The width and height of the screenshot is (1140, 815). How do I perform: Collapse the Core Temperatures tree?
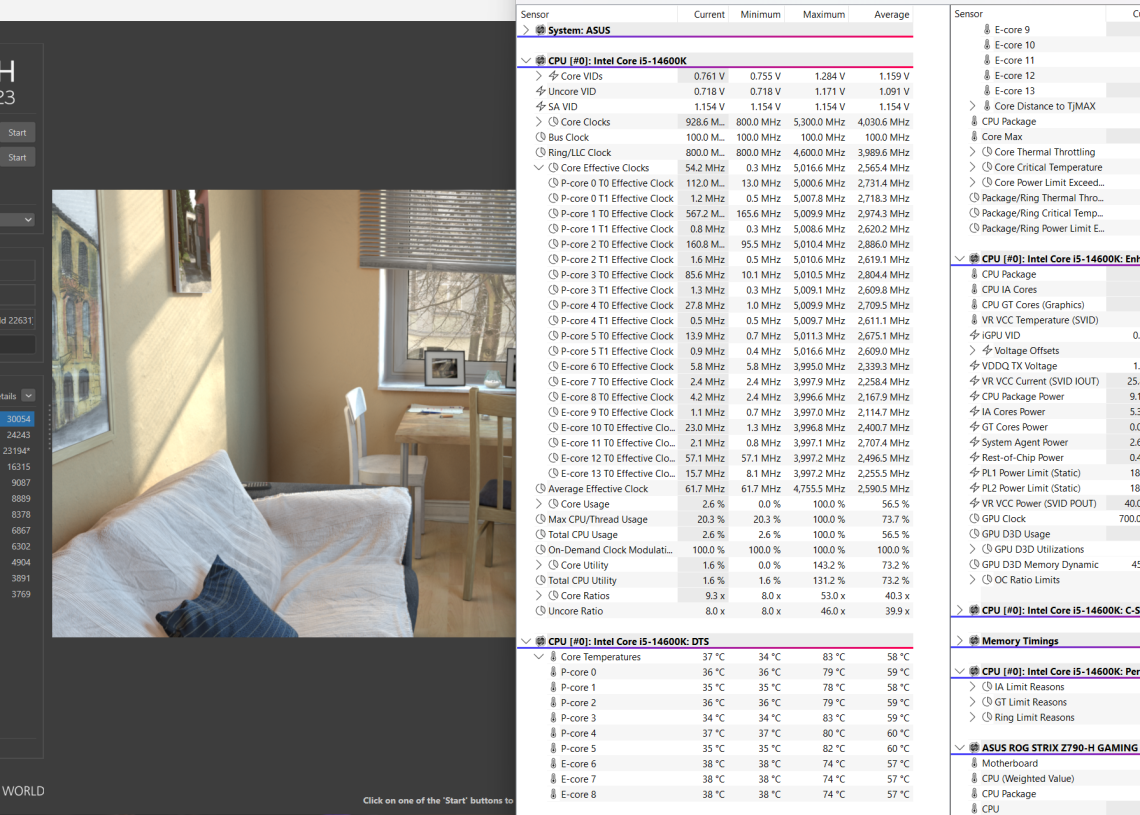pyautogui.click(x=539, y=657)
